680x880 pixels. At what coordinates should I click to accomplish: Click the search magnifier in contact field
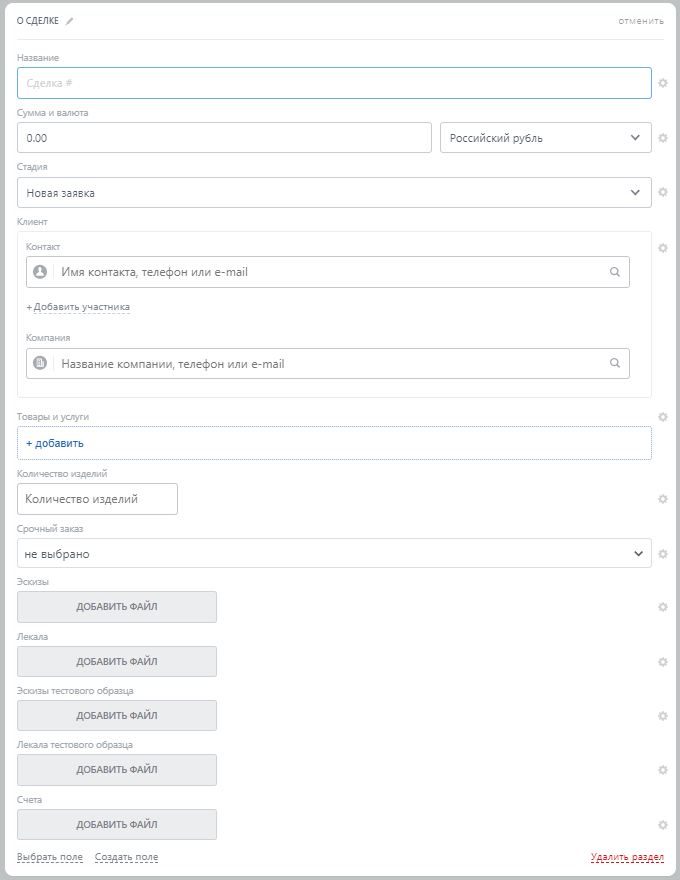[x=615, y=272]
